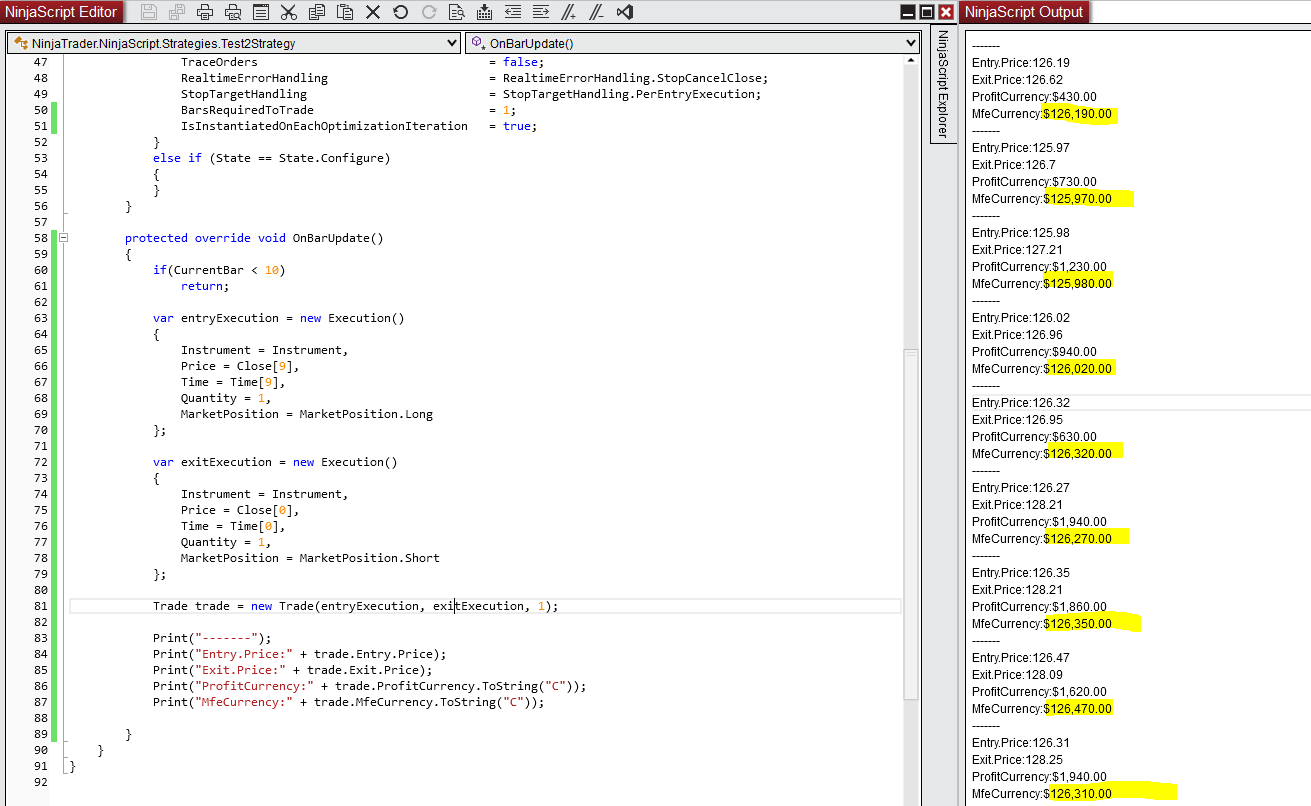Click the Paste clipboard icon

click(x=345, y=12)
